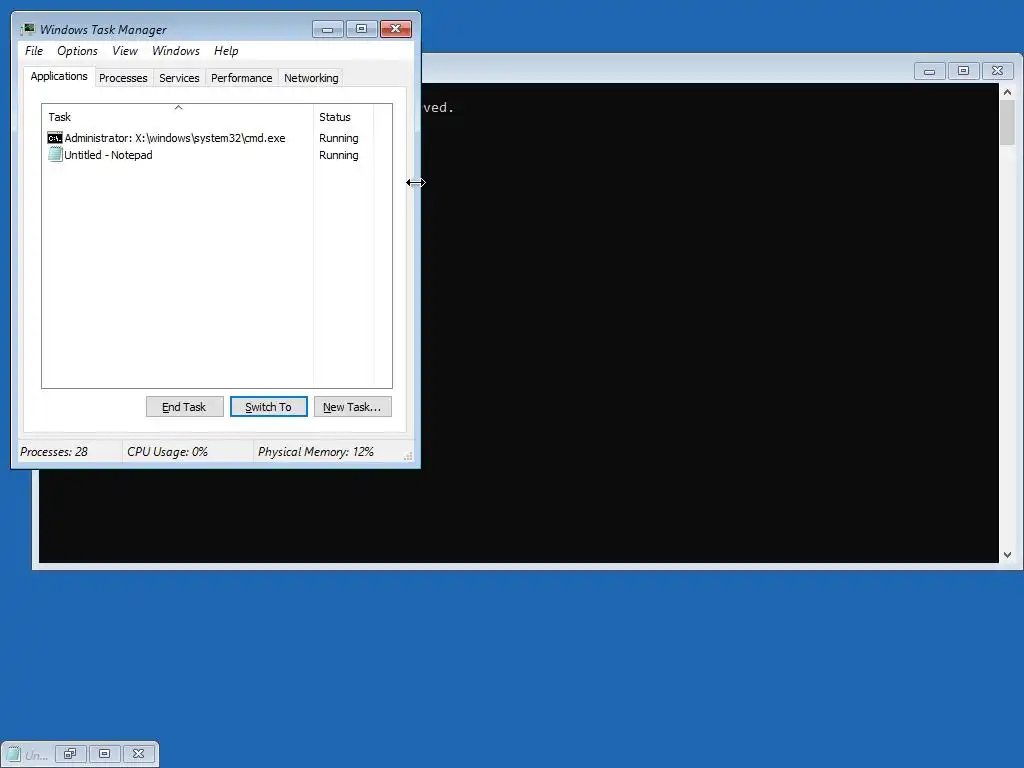Click the command prompt scrollbar down arrow
1024x768 pixels.
1008,554
